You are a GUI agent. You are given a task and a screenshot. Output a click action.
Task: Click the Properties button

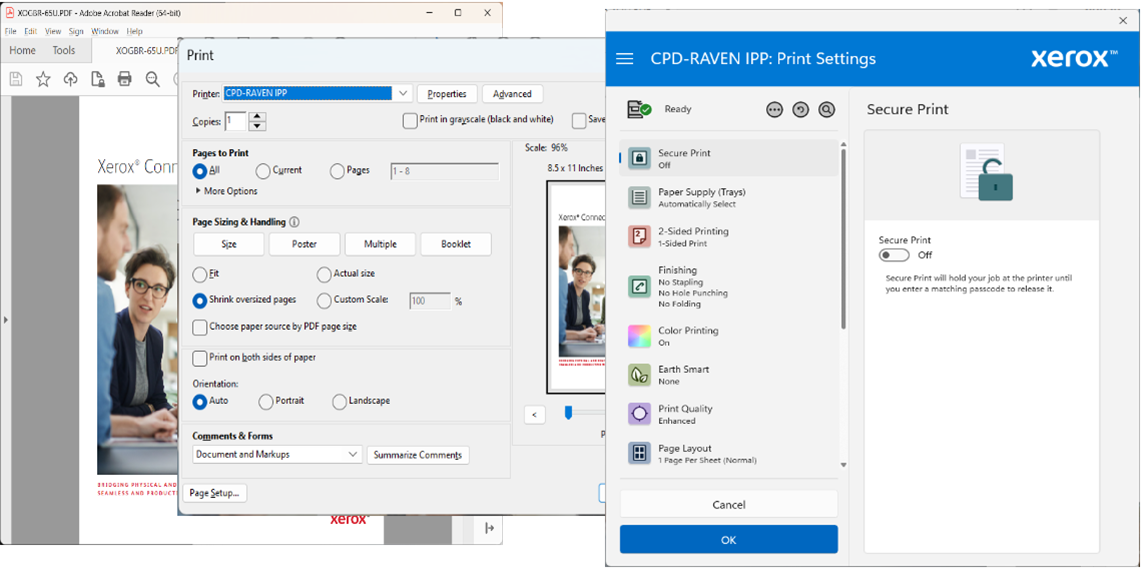click(447, 93)
